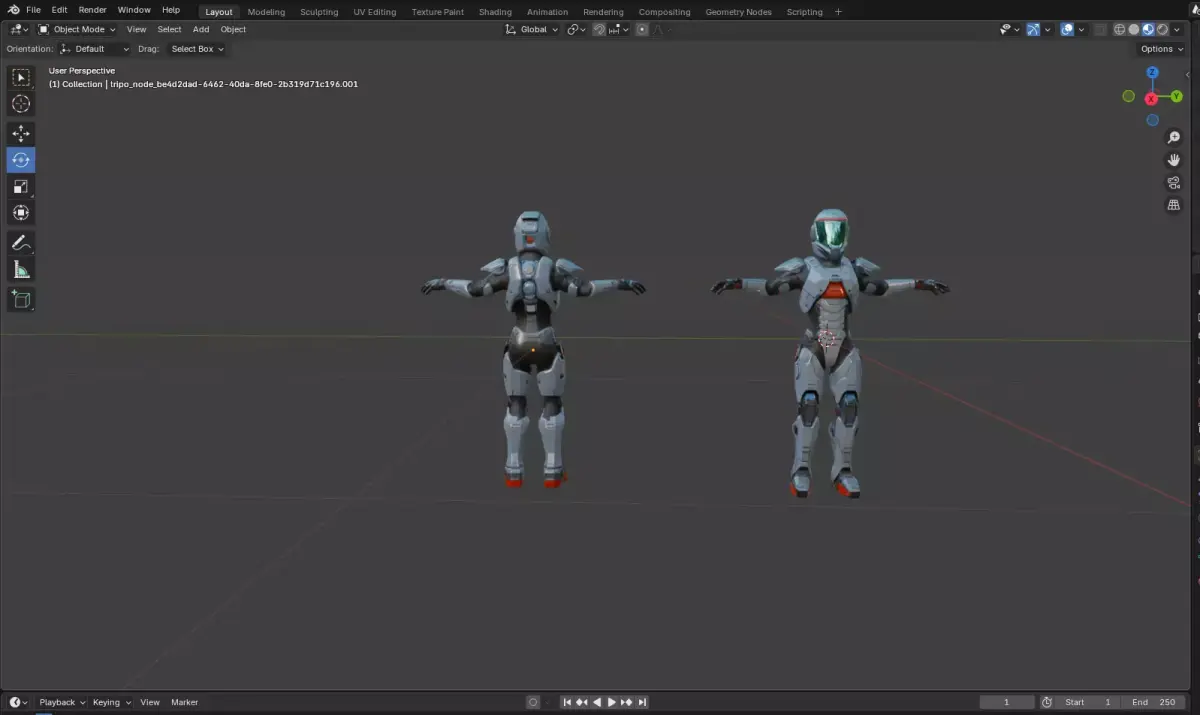1200x715 pixels.
Task: Open viewport Object menu
Action: coord(233,29)
